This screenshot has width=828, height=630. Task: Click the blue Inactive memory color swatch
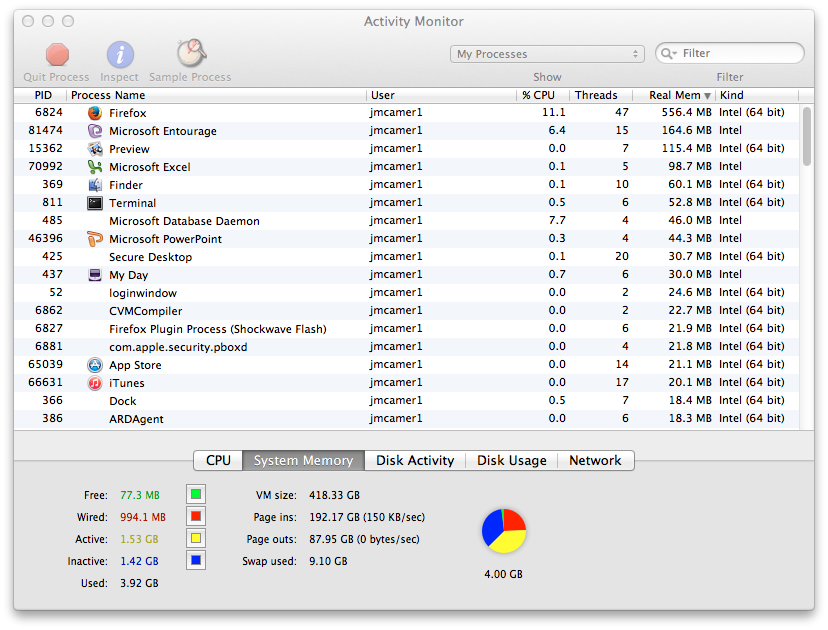click(196, 560)
